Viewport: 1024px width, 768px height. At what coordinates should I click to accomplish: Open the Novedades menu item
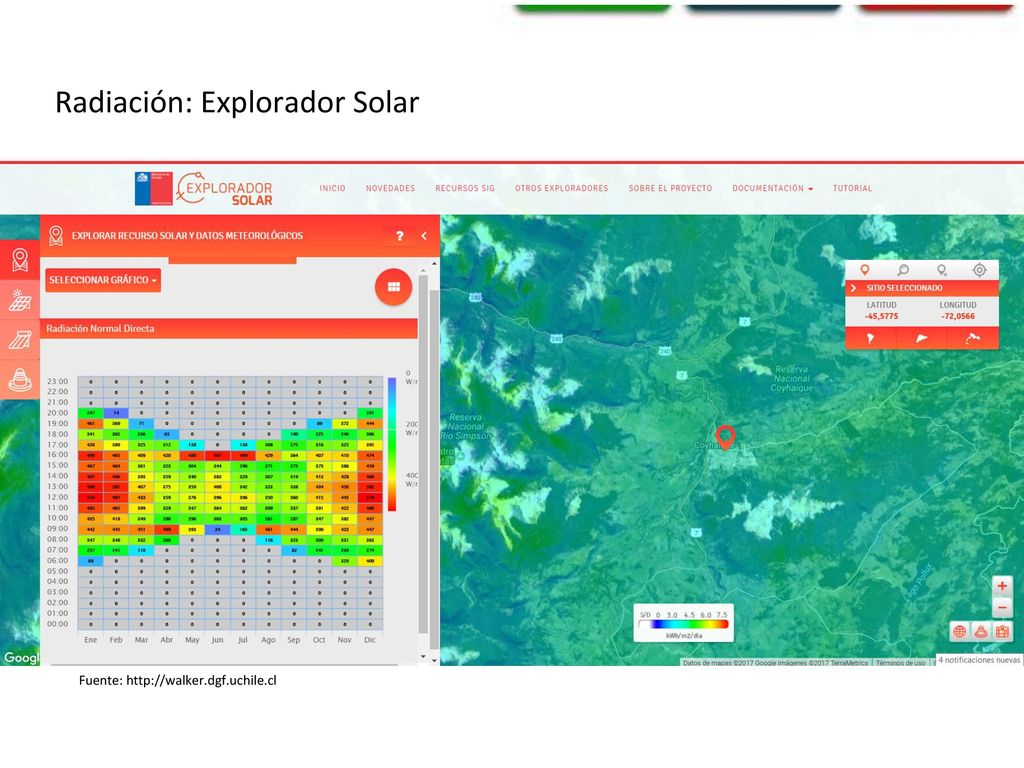pyautogui.click(x=391, y=188)
